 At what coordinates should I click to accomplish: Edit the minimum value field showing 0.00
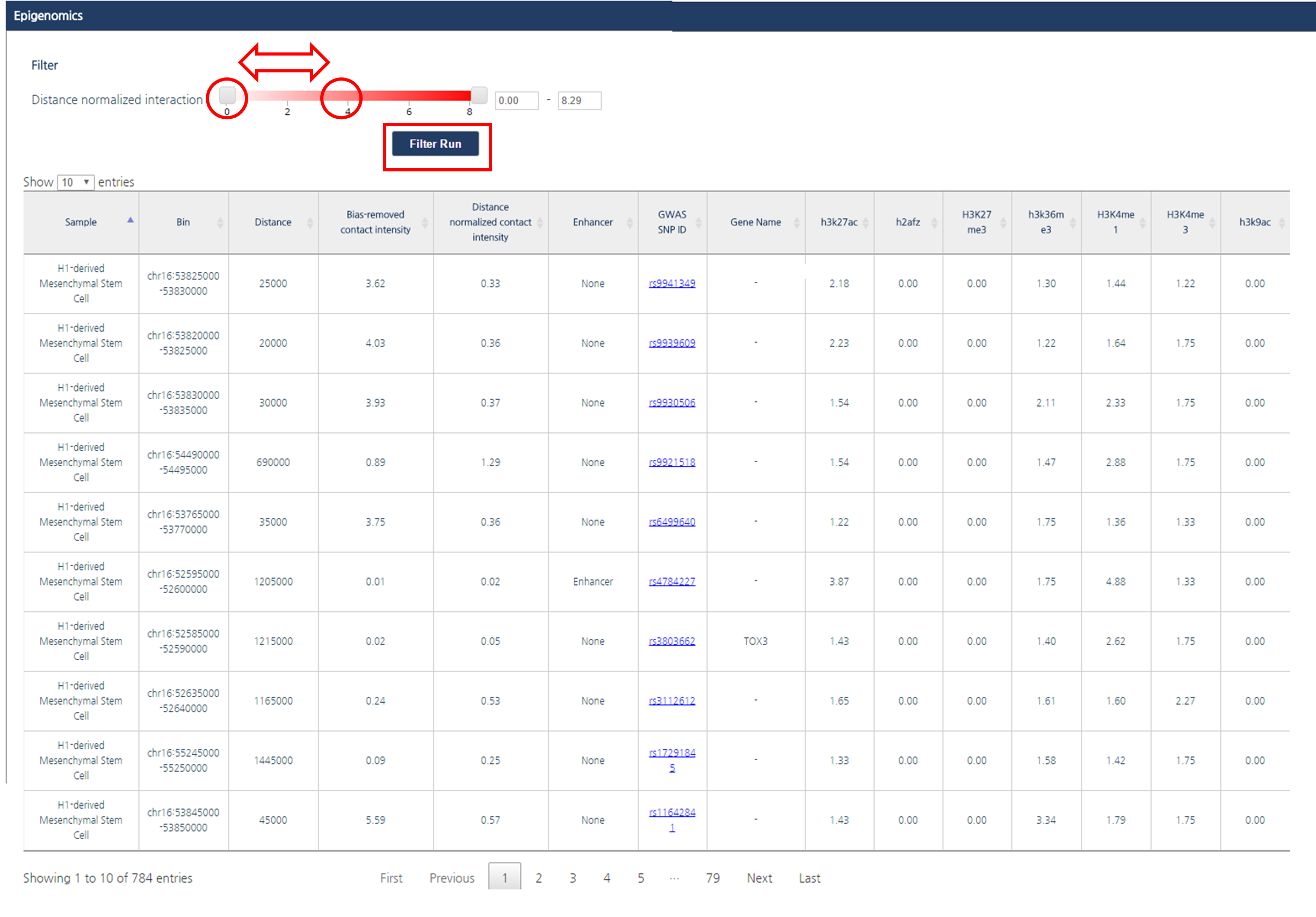click(x=516, y=100)
